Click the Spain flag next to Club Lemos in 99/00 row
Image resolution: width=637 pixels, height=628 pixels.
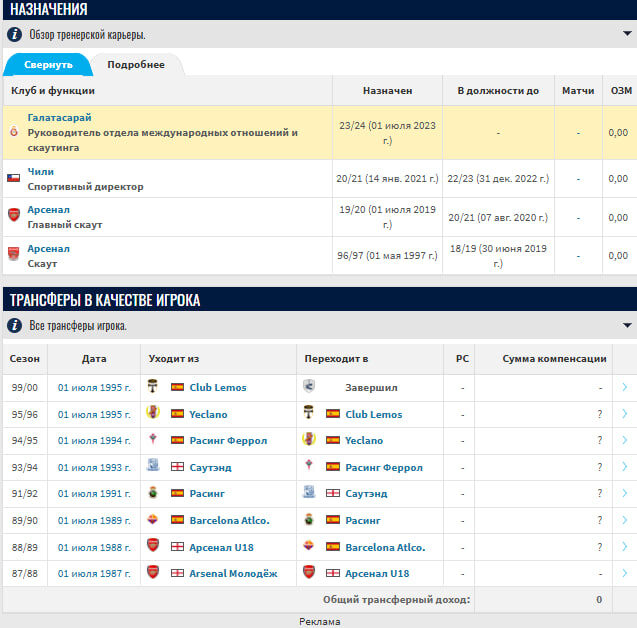177,387
